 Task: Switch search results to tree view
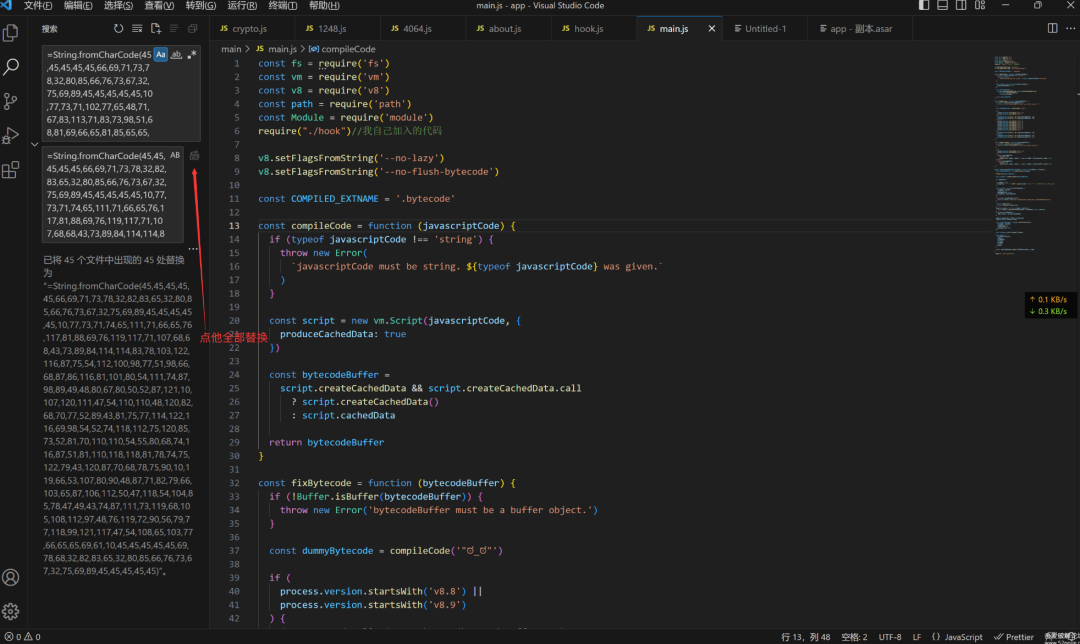point(174,29)
